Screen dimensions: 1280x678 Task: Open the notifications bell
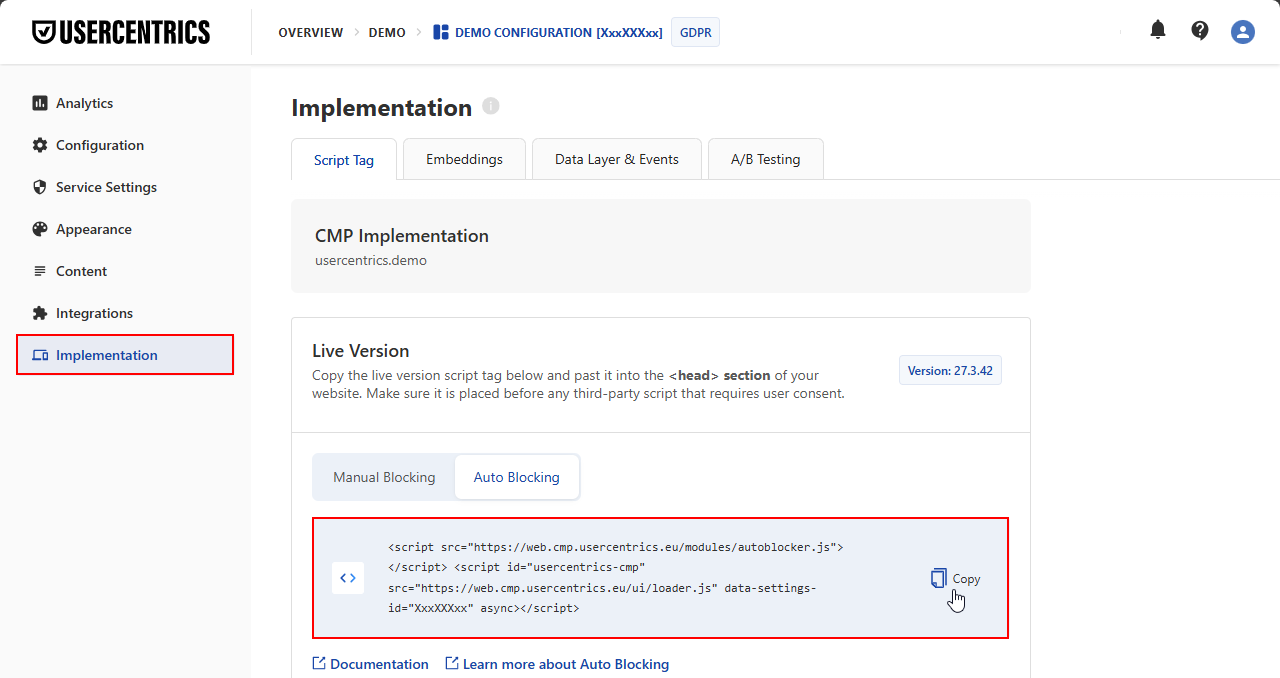1158,30
